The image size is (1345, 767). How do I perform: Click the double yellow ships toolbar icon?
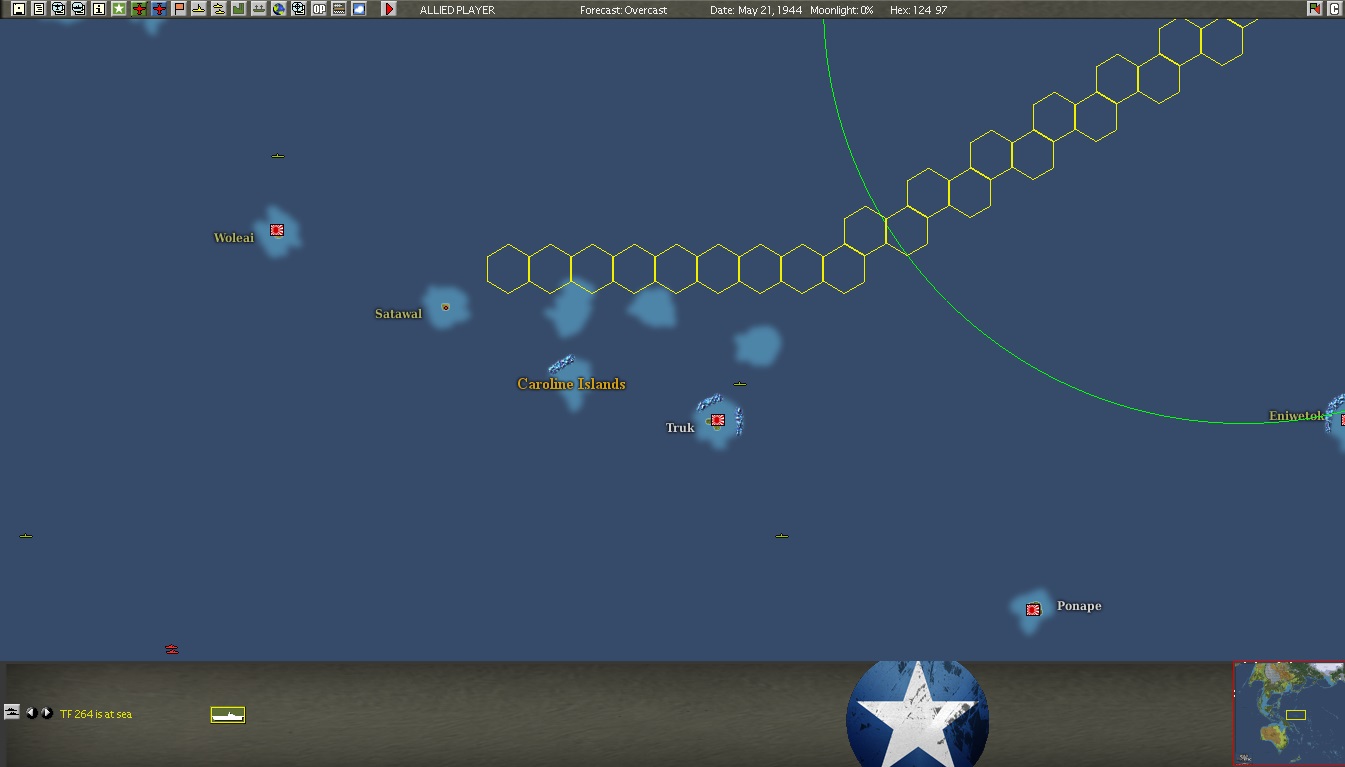pyautogui.click(x=218, y=9)
